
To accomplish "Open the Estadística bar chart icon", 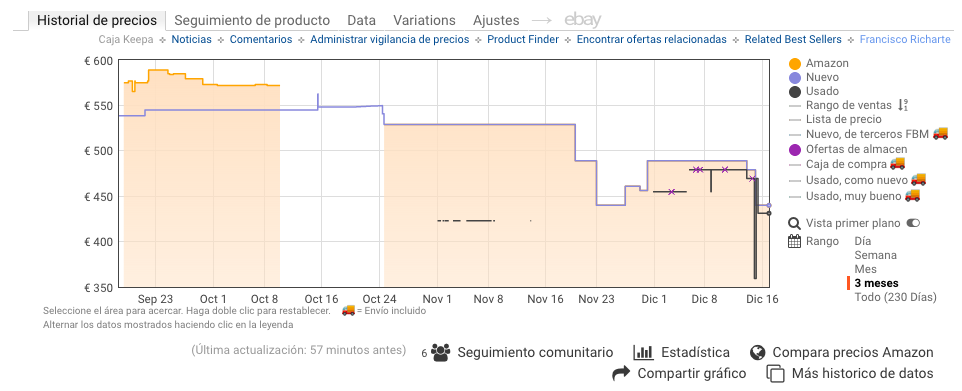I will point(643,352).
